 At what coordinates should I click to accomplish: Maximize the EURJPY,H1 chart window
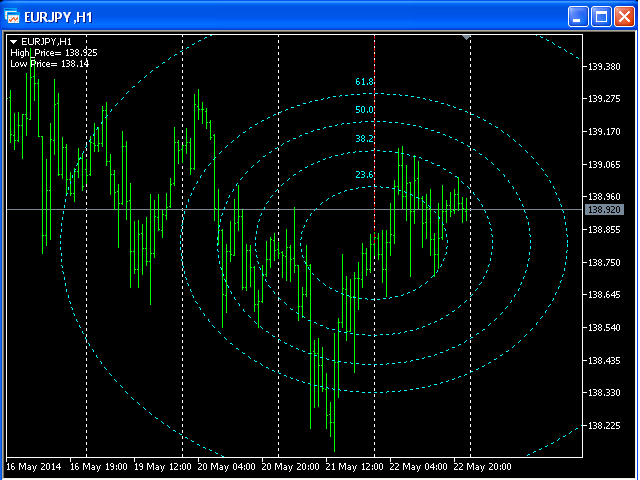pos(601,17)
